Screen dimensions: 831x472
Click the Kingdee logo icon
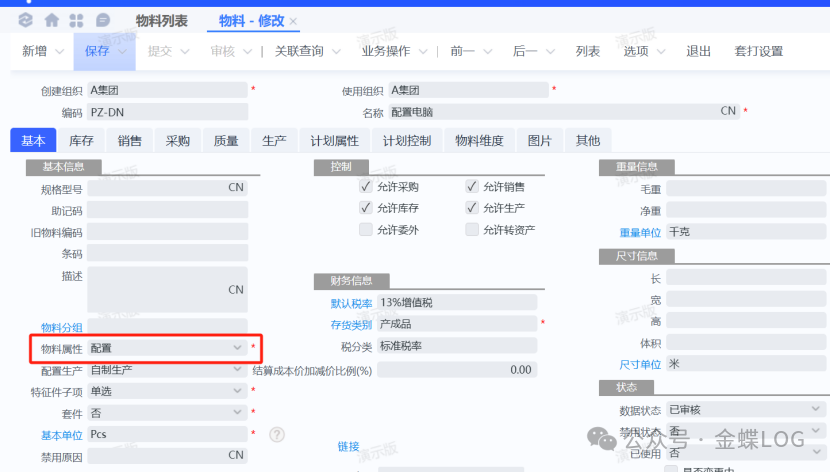coord(26,20)
